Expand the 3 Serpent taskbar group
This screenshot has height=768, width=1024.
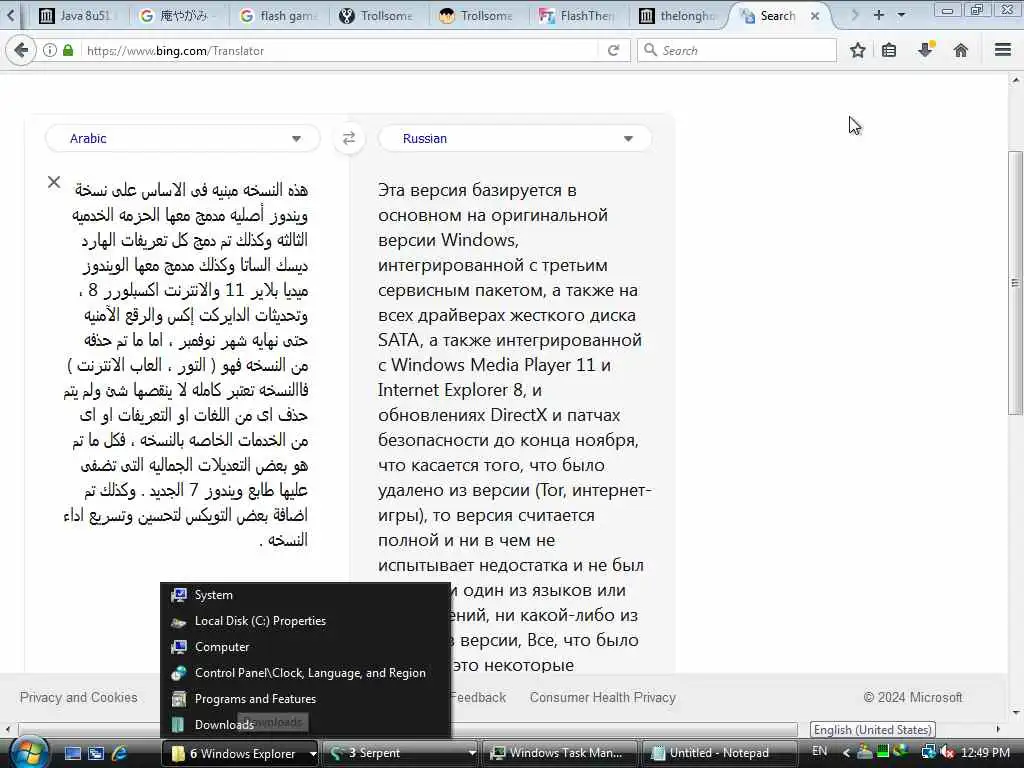[x=472, y=754]
